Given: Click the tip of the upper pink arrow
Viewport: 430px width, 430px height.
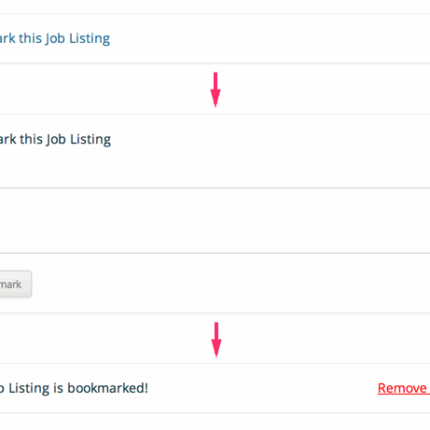Looking at the screenshot, I should tap(216, 105).
